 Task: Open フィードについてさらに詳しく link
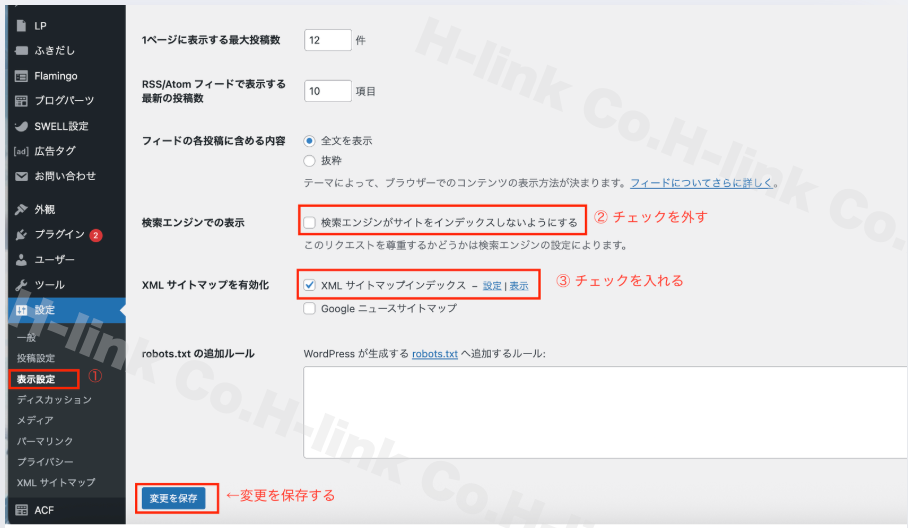click(x=702, y=183)
